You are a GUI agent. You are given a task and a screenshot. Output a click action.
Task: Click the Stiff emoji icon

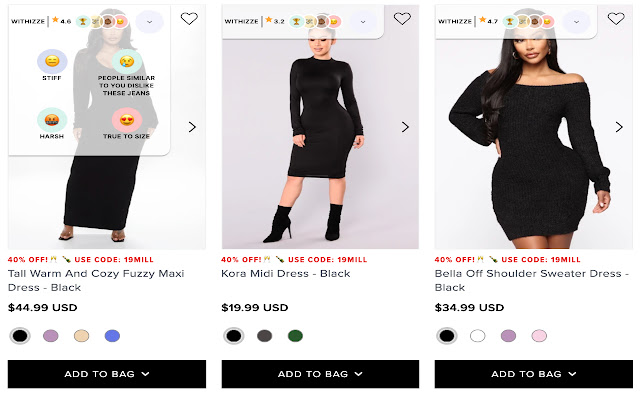click(51, 62)
